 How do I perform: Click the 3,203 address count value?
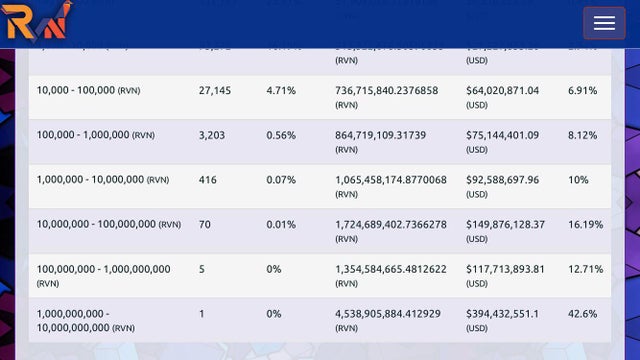pyautogui.click(x=212, y=135)
